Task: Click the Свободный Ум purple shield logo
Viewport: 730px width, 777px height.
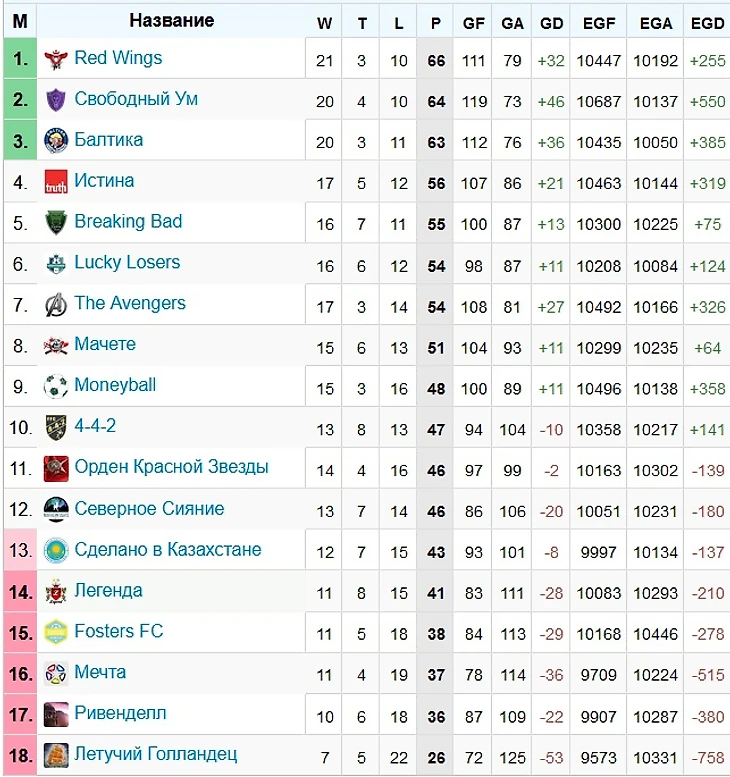Action: click(56, 100)
